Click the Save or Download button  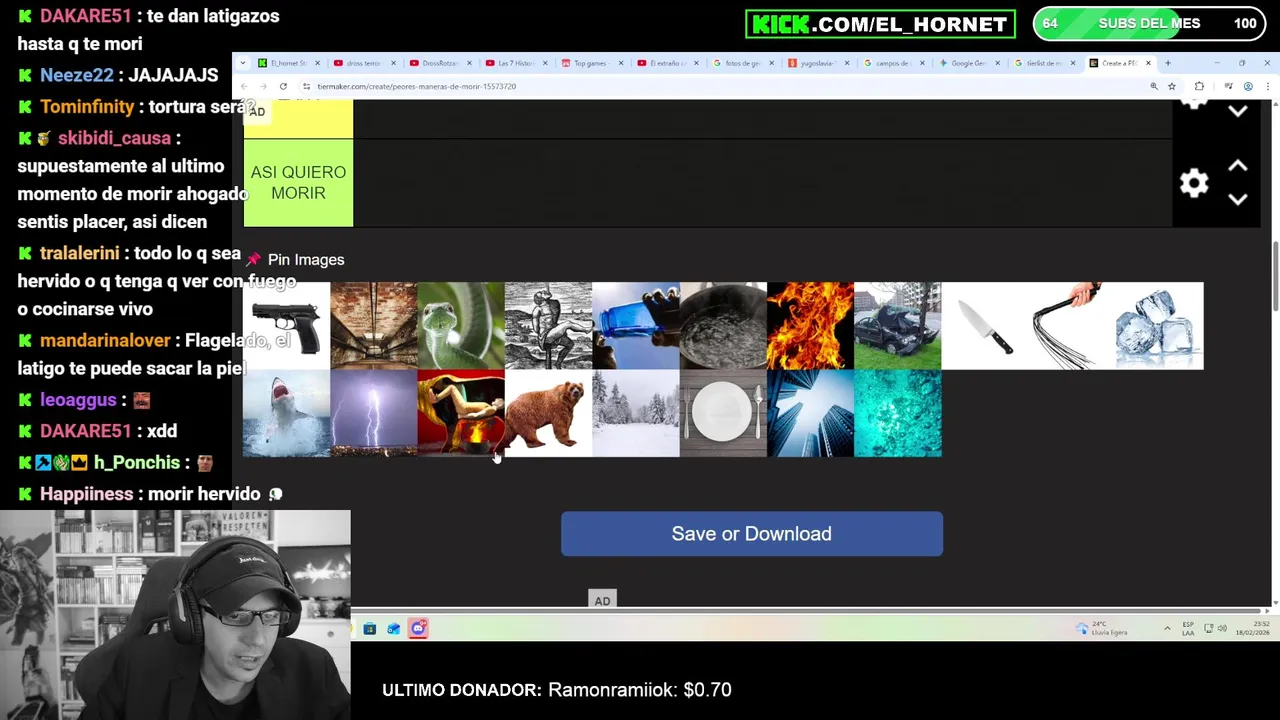[752, 534]
